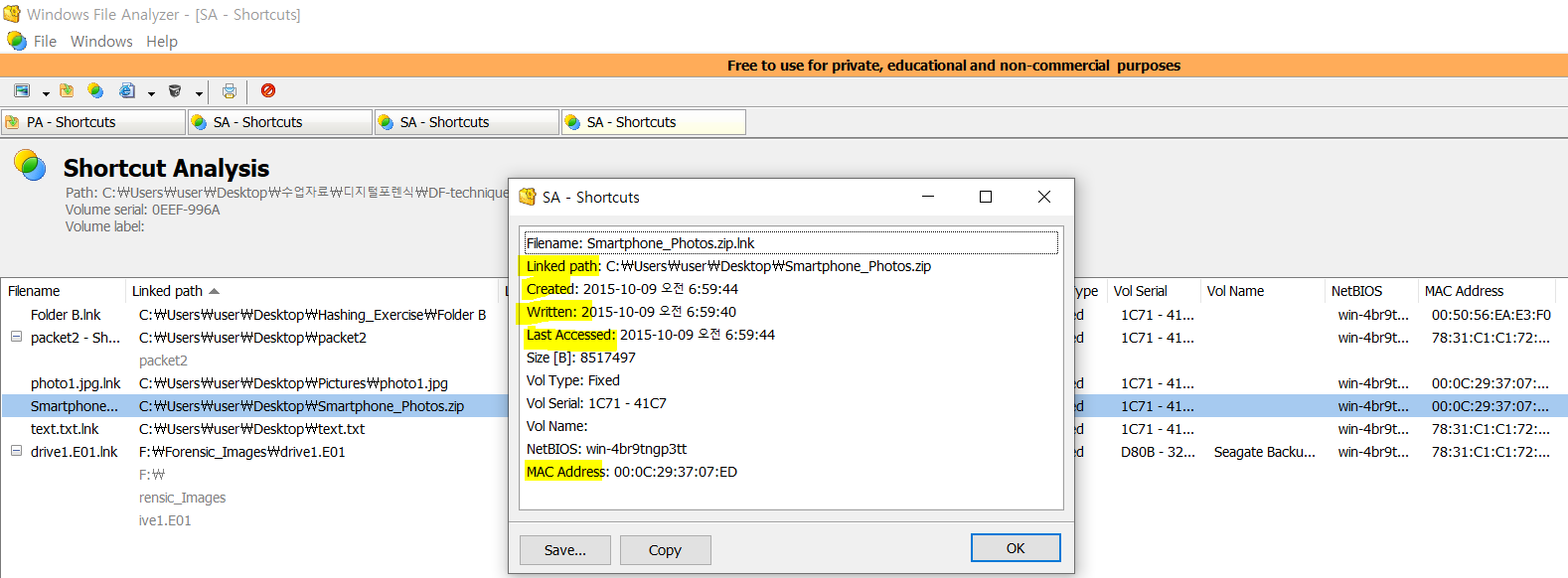Screen dimensions: 1568x578
Task: Click linked path F:\Forensic_Images\drive1.E01
Action: click(x=242, y=452)
